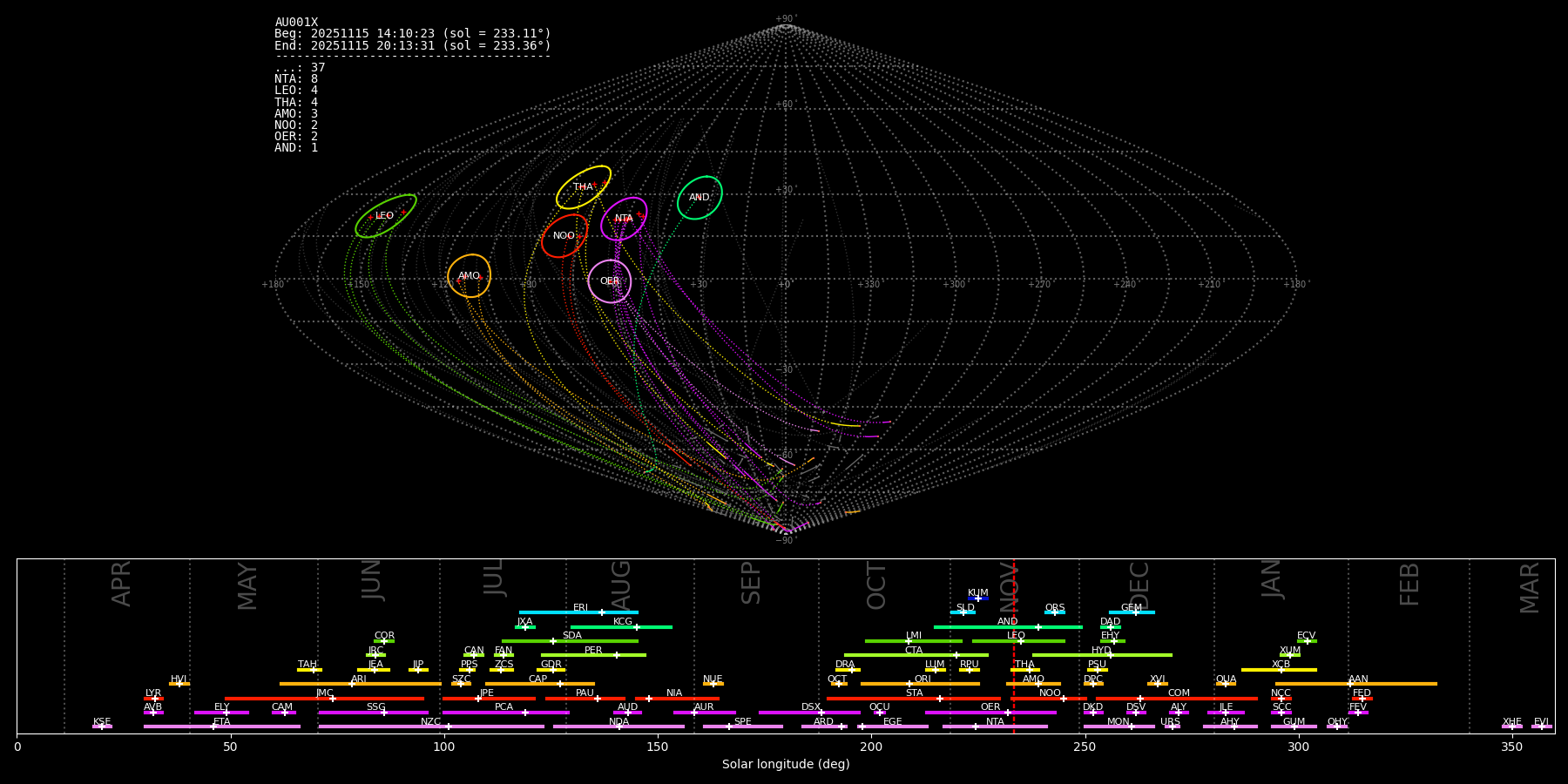Click the AND radiant ellipse on the map
1568x784 pixels.
click(700, 198)
